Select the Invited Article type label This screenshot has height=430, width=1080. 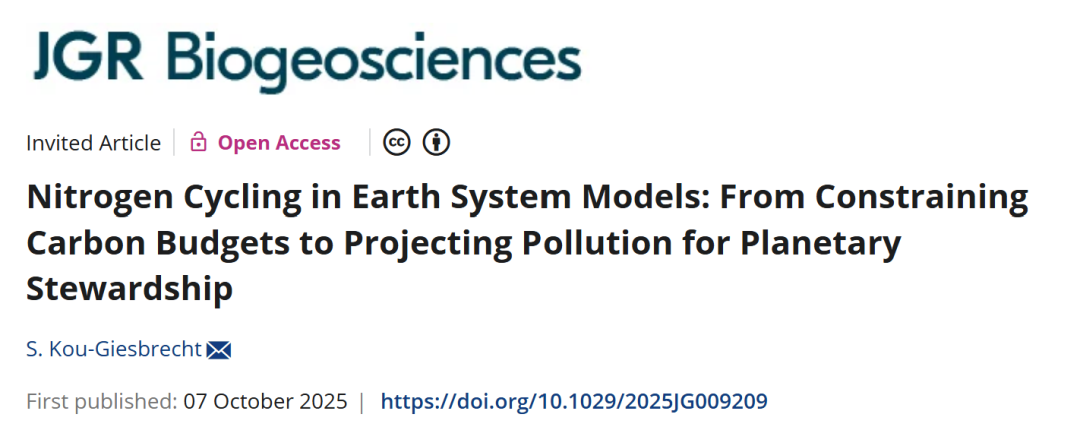[x=94, y=143]
